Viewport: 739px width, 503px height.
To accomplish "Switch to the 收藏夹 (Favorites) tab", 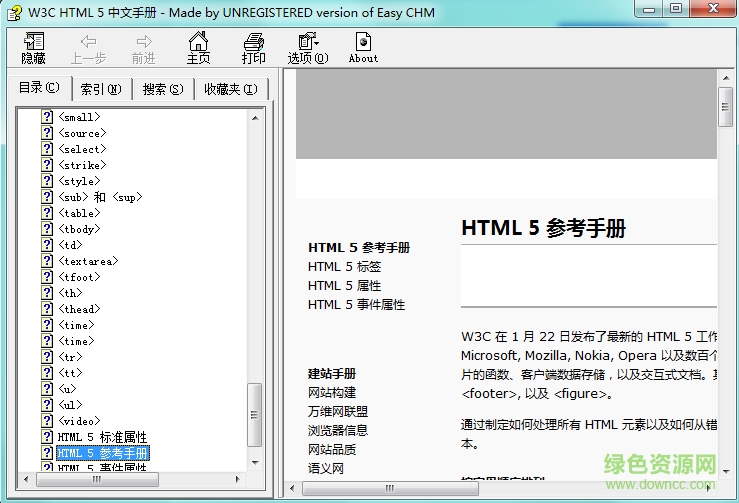I will coord(231,89).
